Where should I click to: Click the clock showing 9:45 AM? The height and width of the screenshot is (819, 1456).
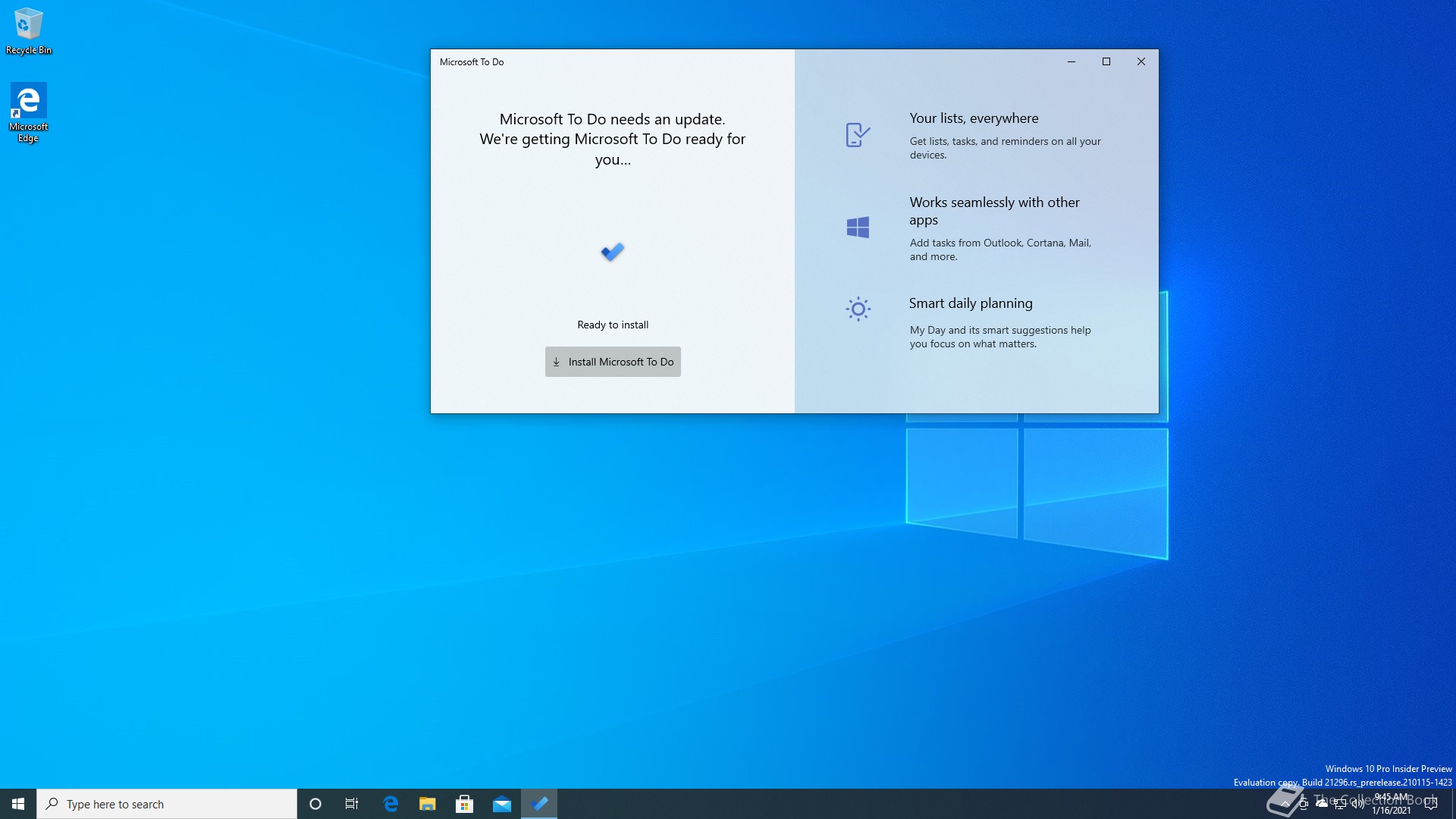pos(1392,804)
